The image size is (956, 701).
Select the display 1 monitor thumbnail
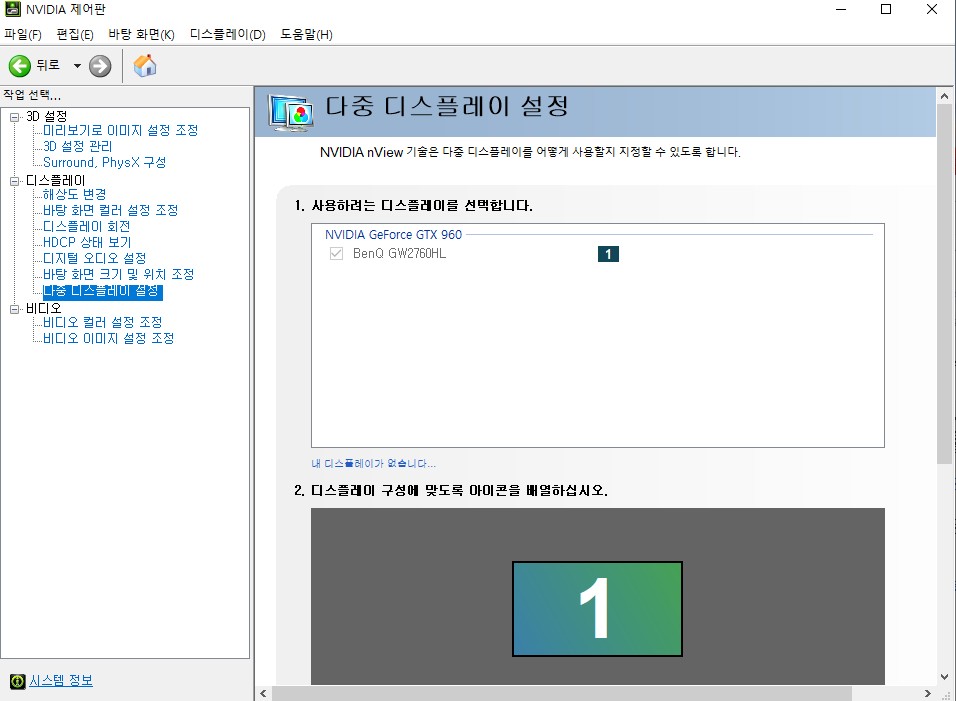(x=597, y=609)
